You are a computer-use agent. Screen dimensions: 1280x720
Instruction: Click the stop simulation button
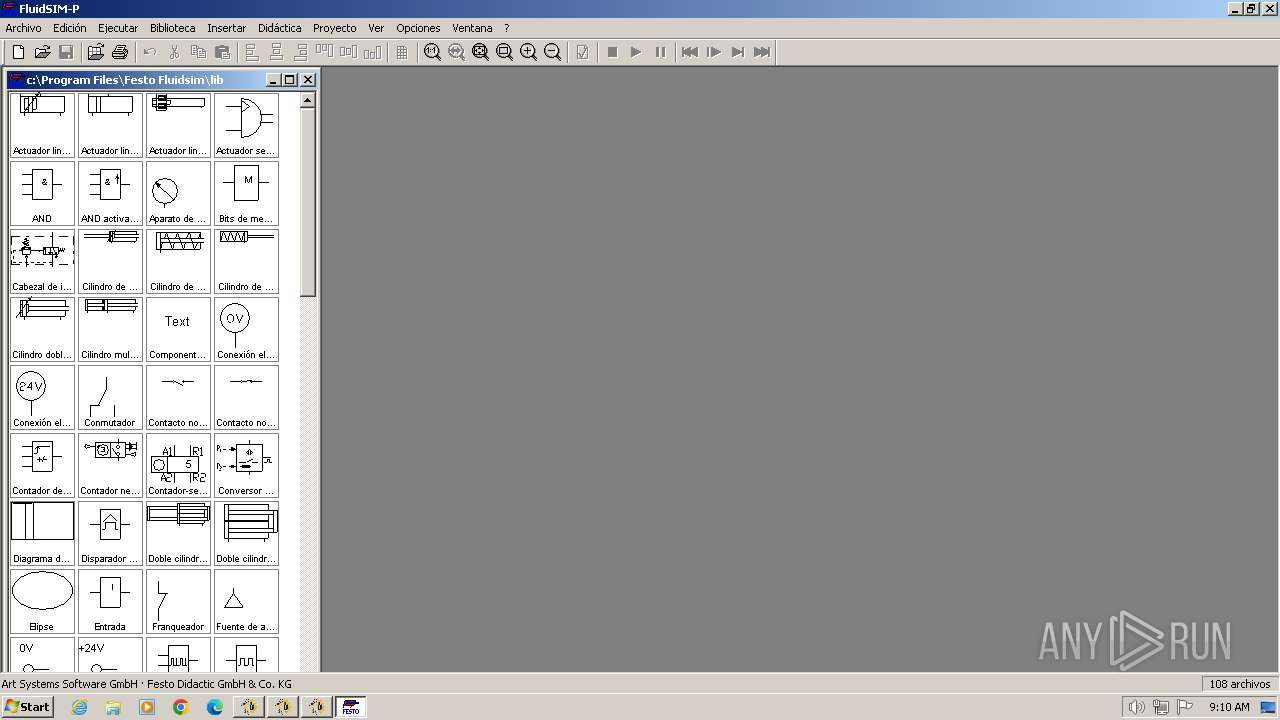pos(612,52)
